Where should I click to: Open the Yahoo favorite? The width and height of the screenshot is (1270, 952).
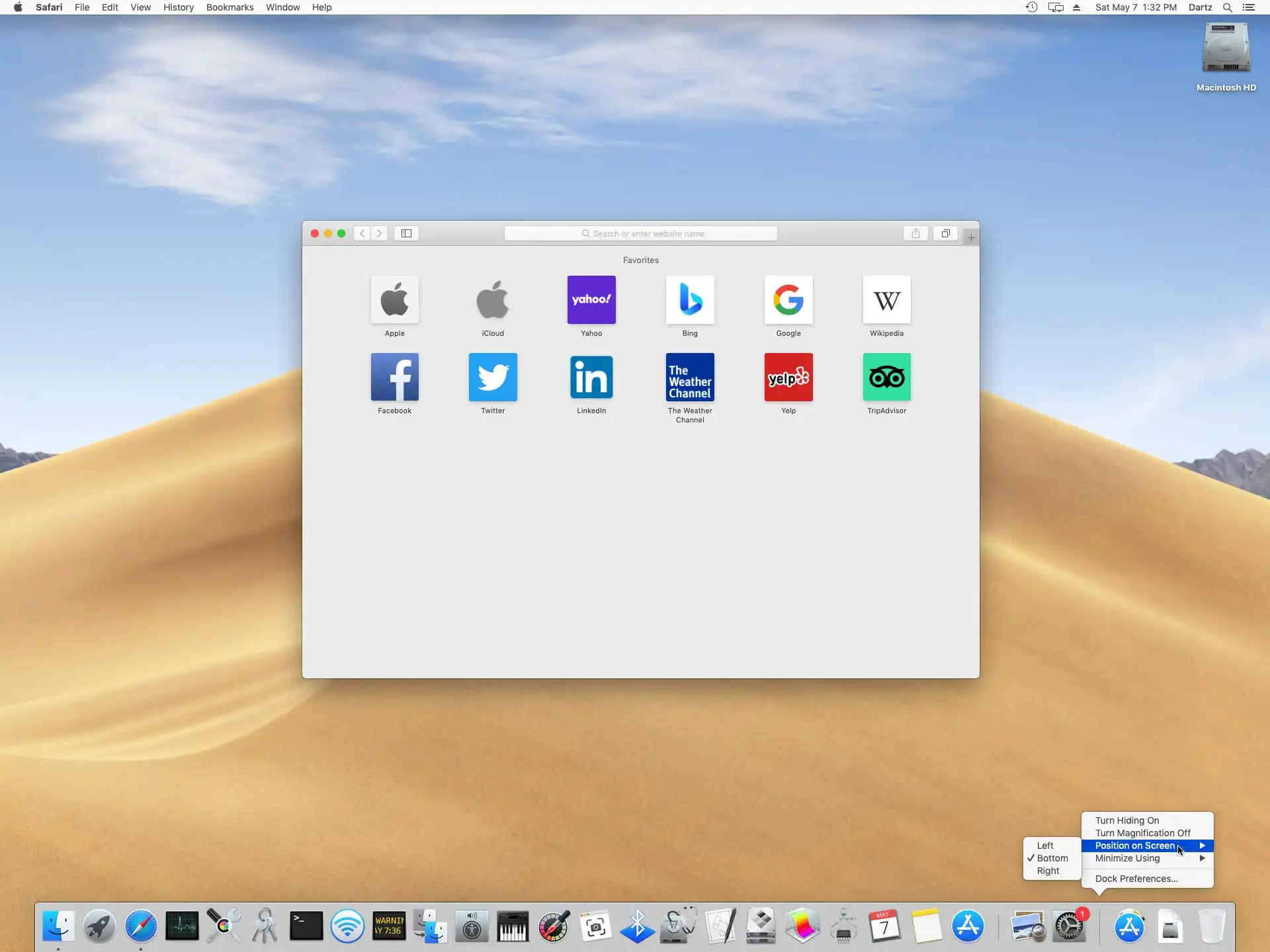591,300
